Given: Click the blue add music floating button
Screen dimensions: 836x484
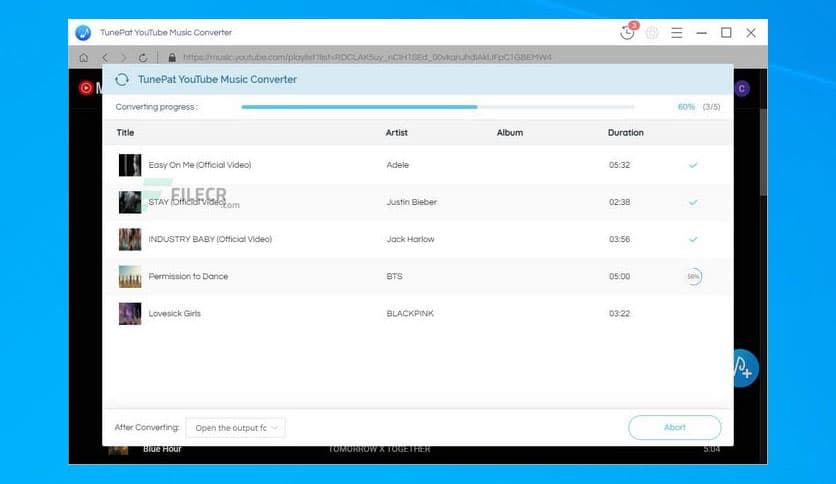Looking at the screenshot, I should tap(745, 368).
